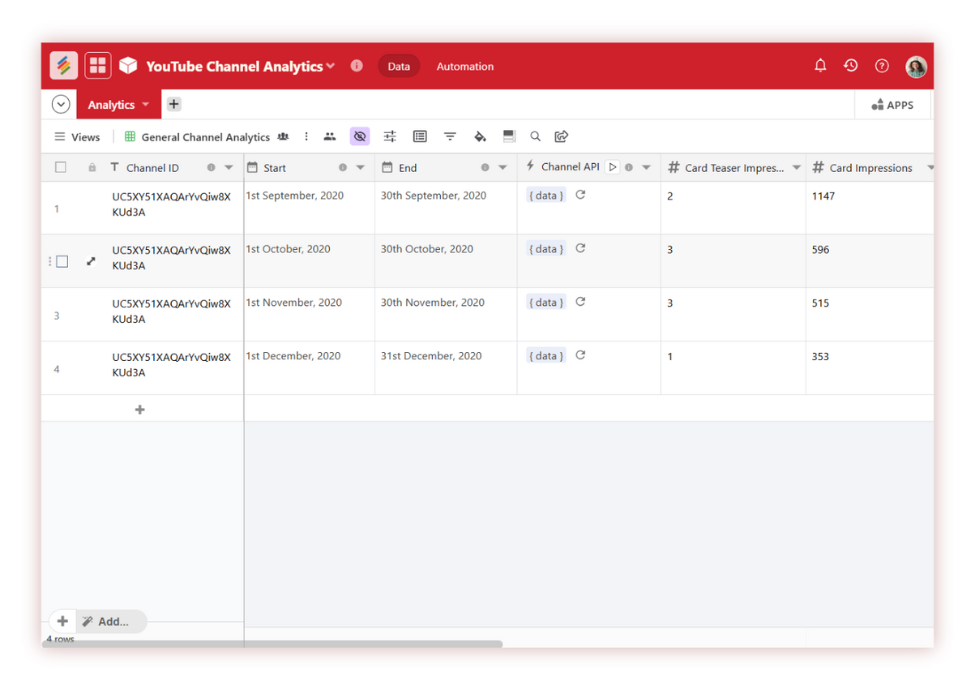The image size is (975, 690).
Task: Refresh API data for September 2020 row
Action: tap(580, 195)
